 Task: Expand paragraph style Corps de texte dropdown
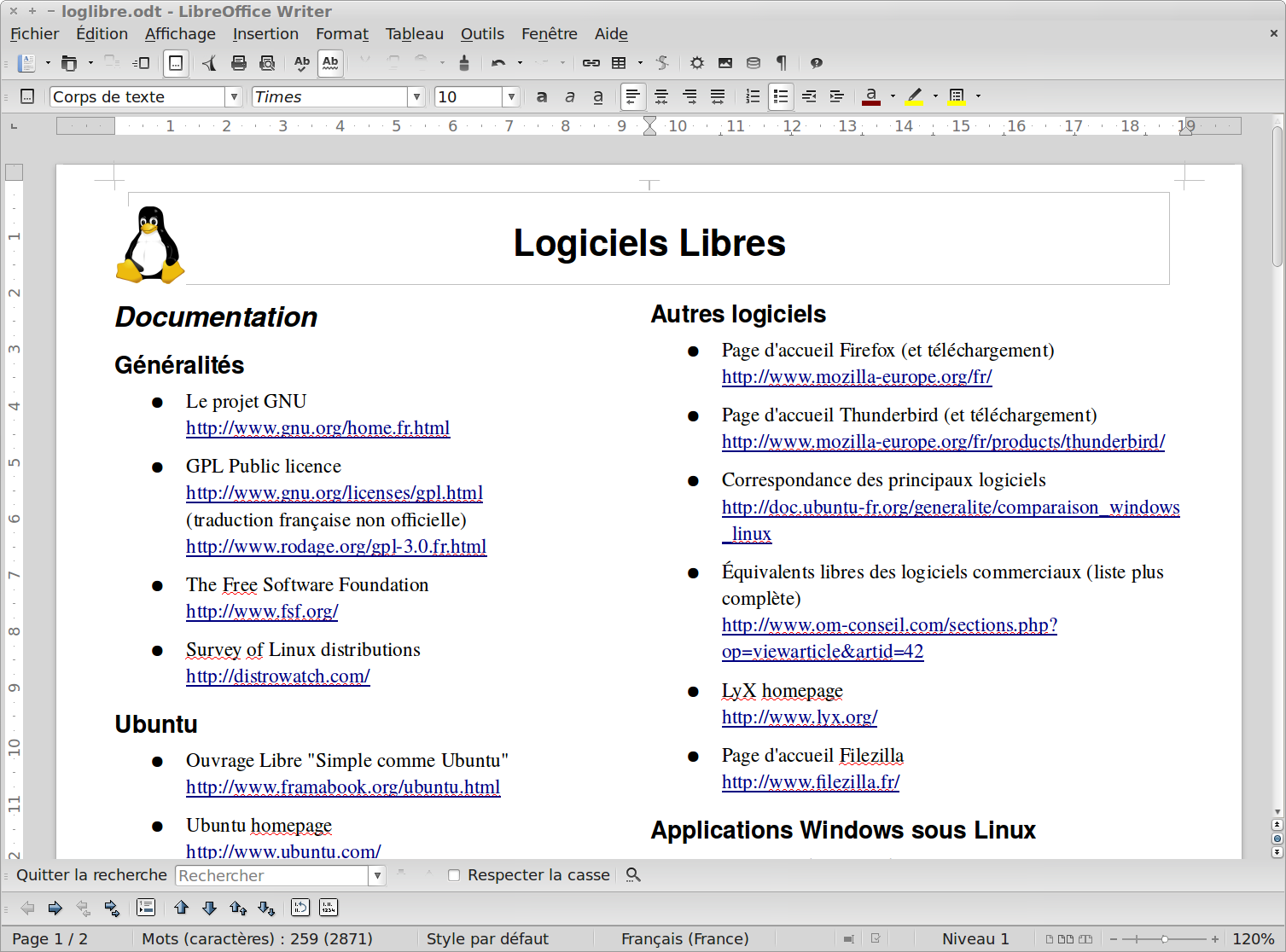(234, 97)
